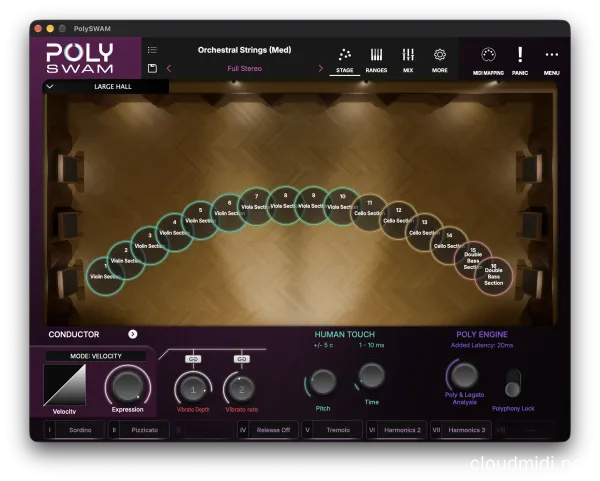Open MIDI Mapping

click(x=488, y=61)
